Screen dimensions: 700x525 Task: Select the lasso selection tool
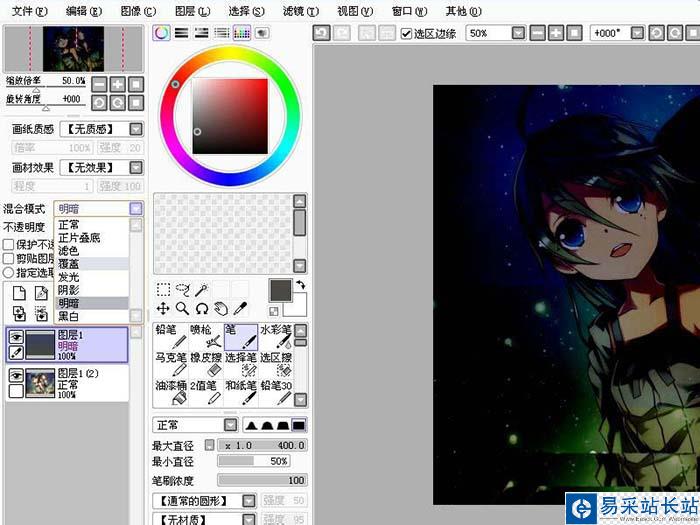[x=183, y=290]
